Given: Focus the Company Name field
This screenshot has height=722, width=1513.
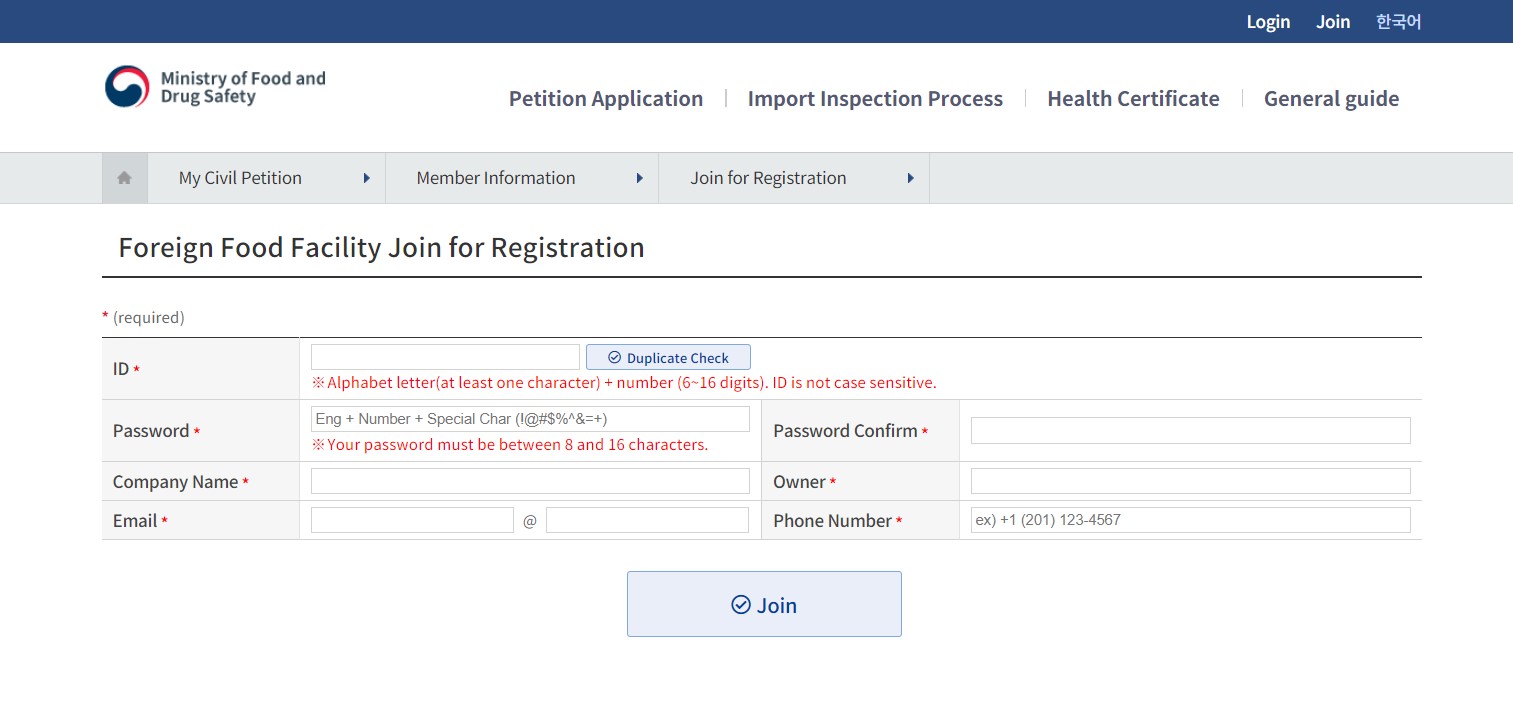Looking at the screenshot, I should pyautogui.click(x=530, y=481).
